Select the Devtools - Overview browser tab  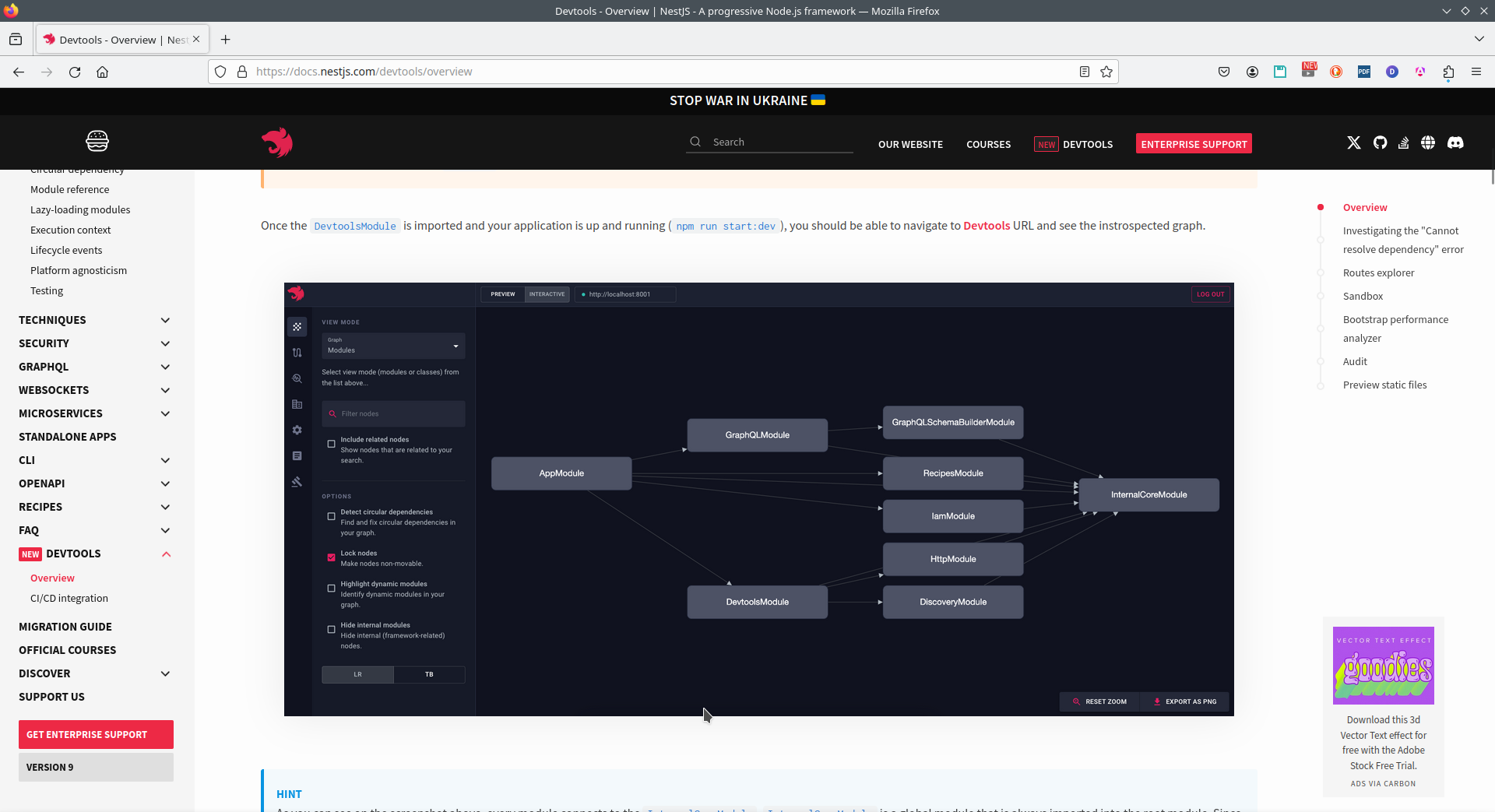pos(122,40)
